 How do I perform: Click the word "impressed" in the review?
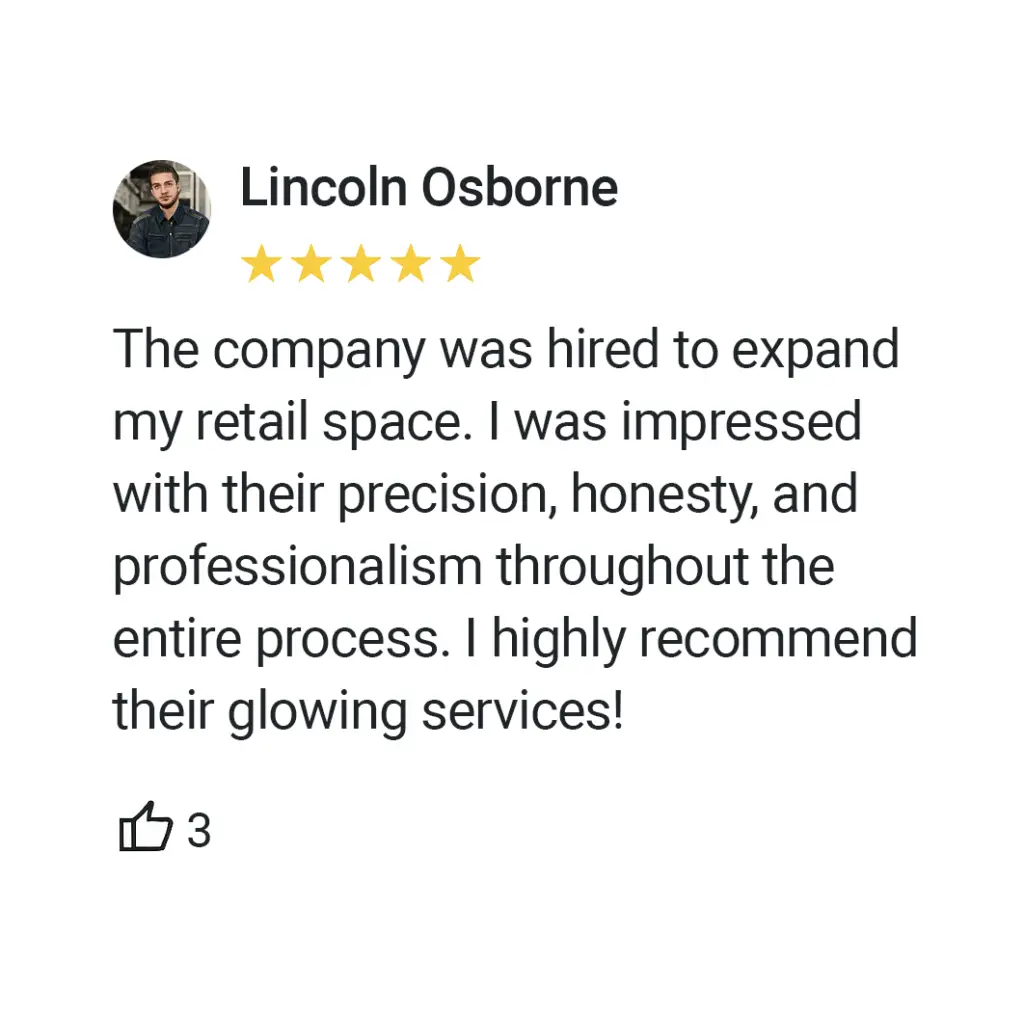click(741, 425)
